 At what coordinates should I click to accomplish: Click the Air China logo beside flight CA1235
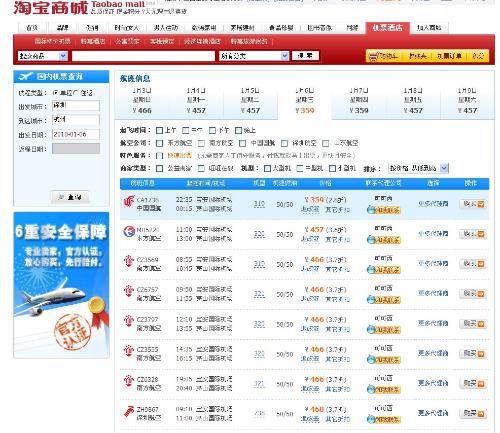pos(128,202)
